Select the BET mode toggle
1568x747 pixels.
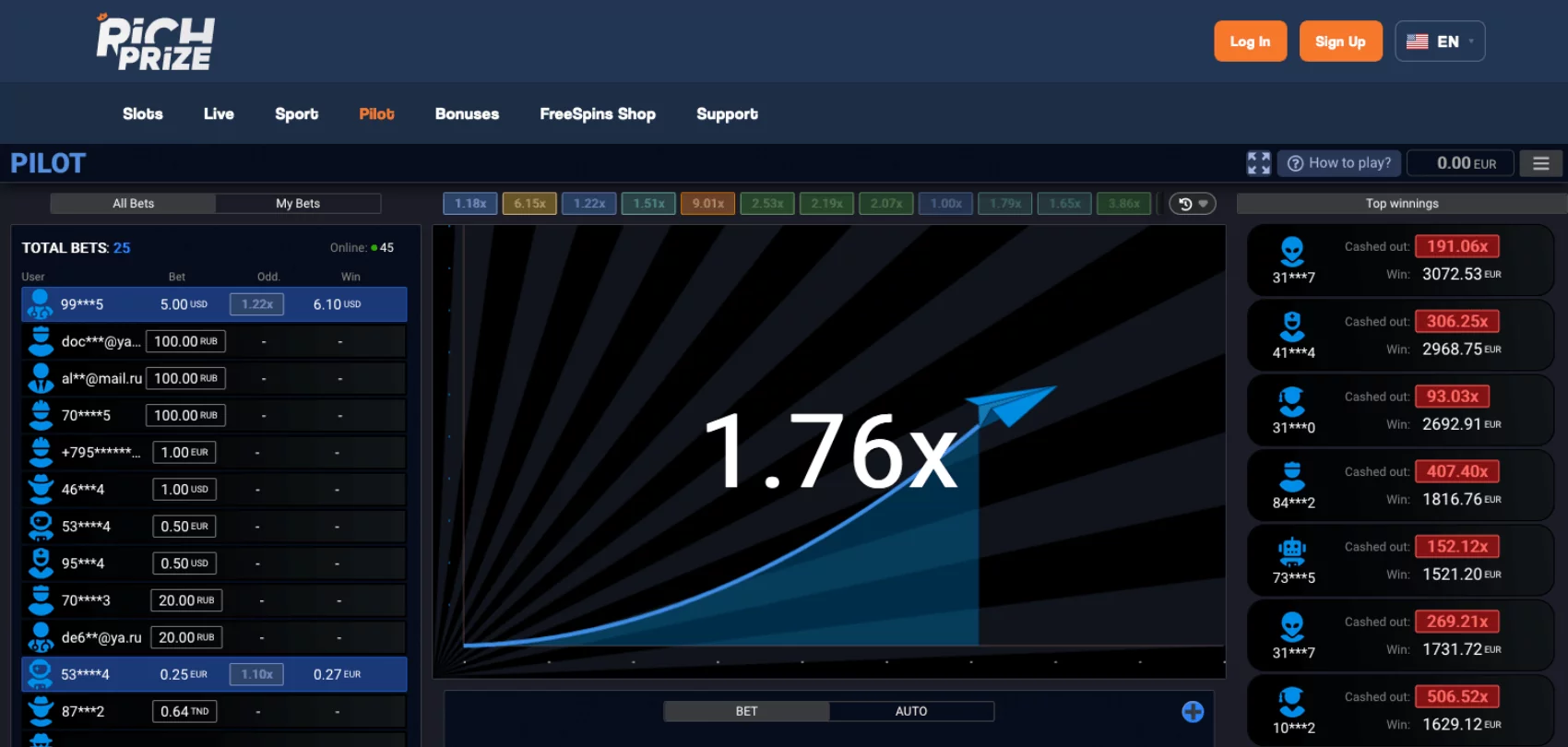point(746,711)
